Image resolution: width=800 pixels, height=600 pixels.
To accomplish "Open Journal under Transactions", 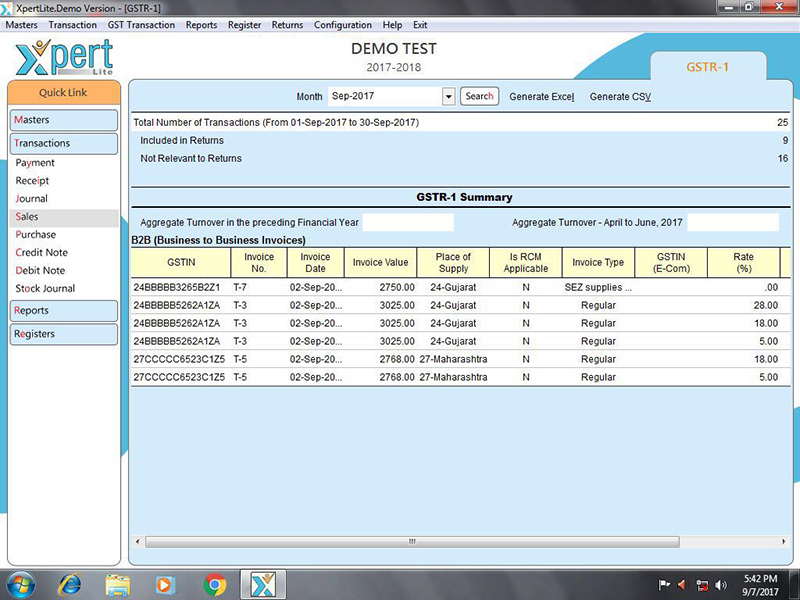I will pos(32,198).
